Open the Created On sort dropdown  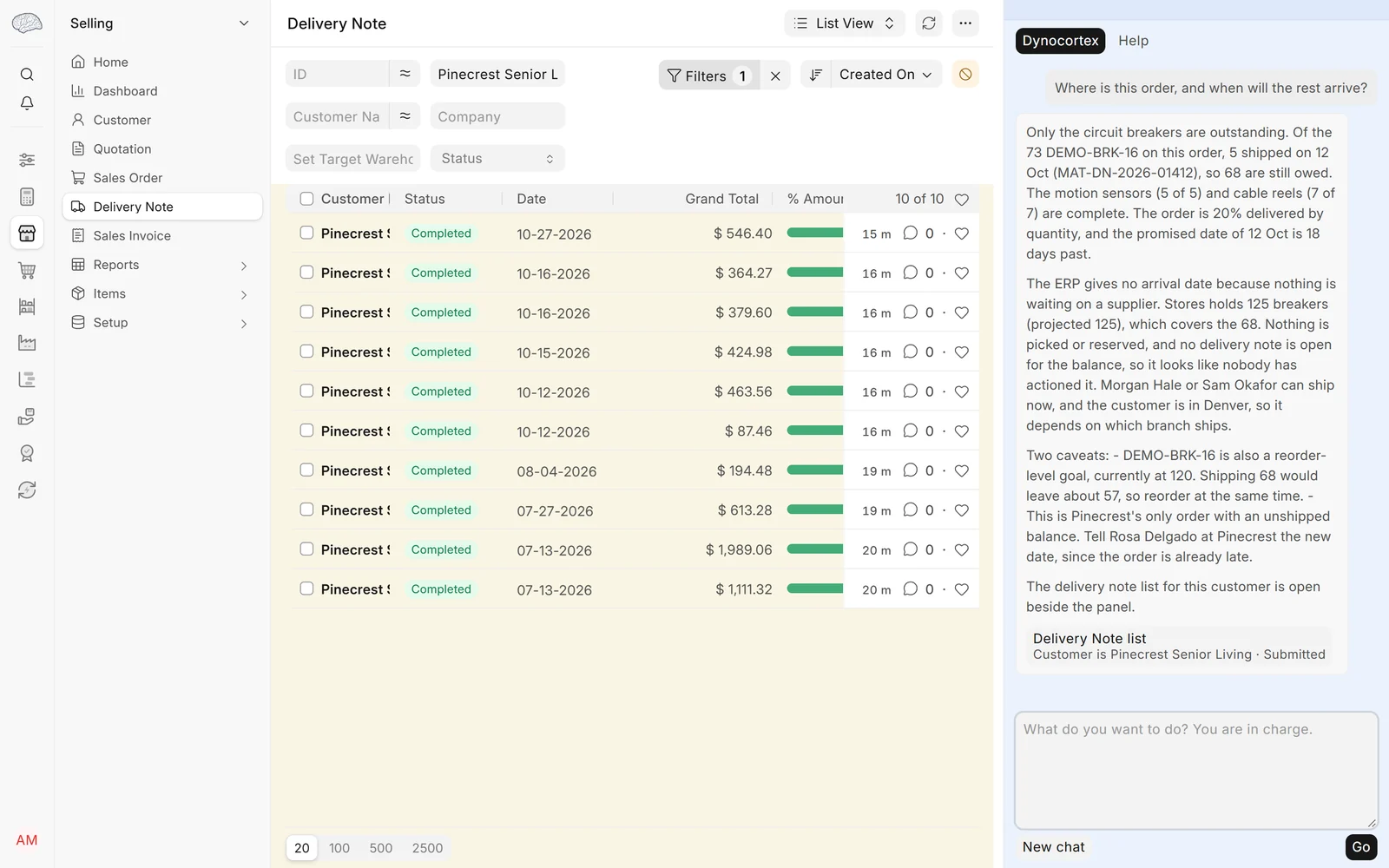[x=885, y=75]
